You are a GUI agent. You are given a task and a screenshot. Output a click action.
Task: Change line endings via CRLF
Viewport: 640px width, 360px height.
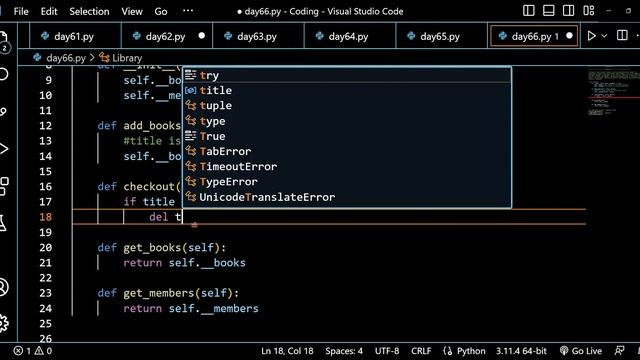(x=421, y=351)
